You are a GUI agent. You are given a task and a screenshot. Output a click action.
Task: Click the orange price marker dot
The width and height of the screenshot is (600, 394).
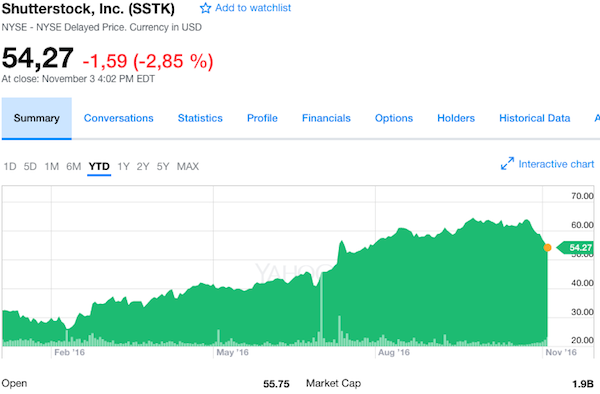pos(548,247)
